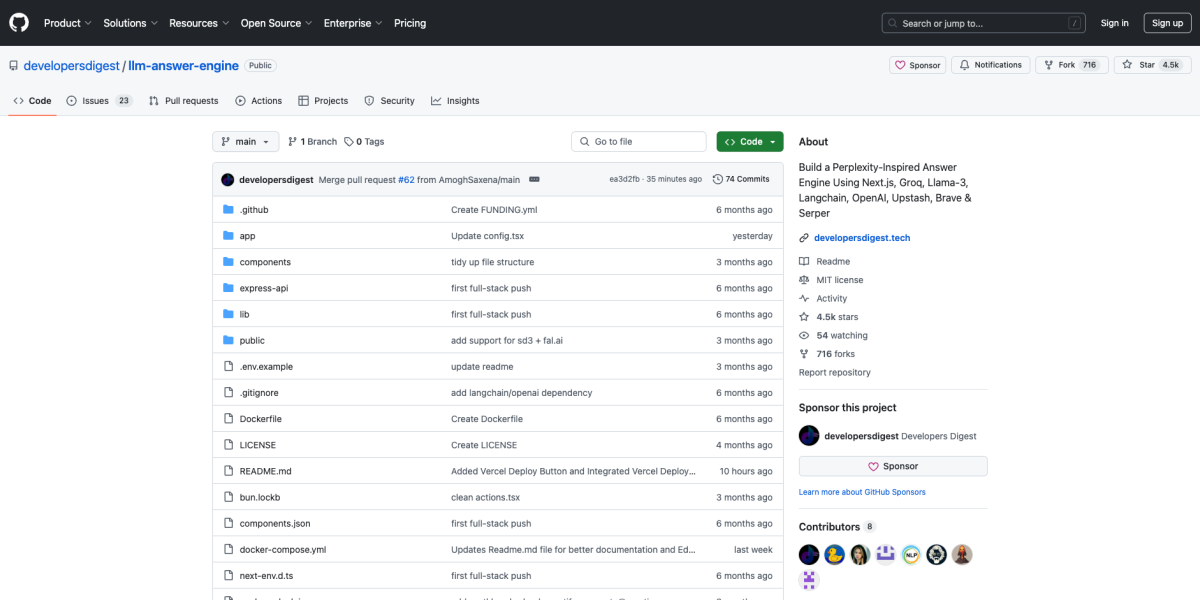Click the GitHub logo icon

[x=20, y=23]
